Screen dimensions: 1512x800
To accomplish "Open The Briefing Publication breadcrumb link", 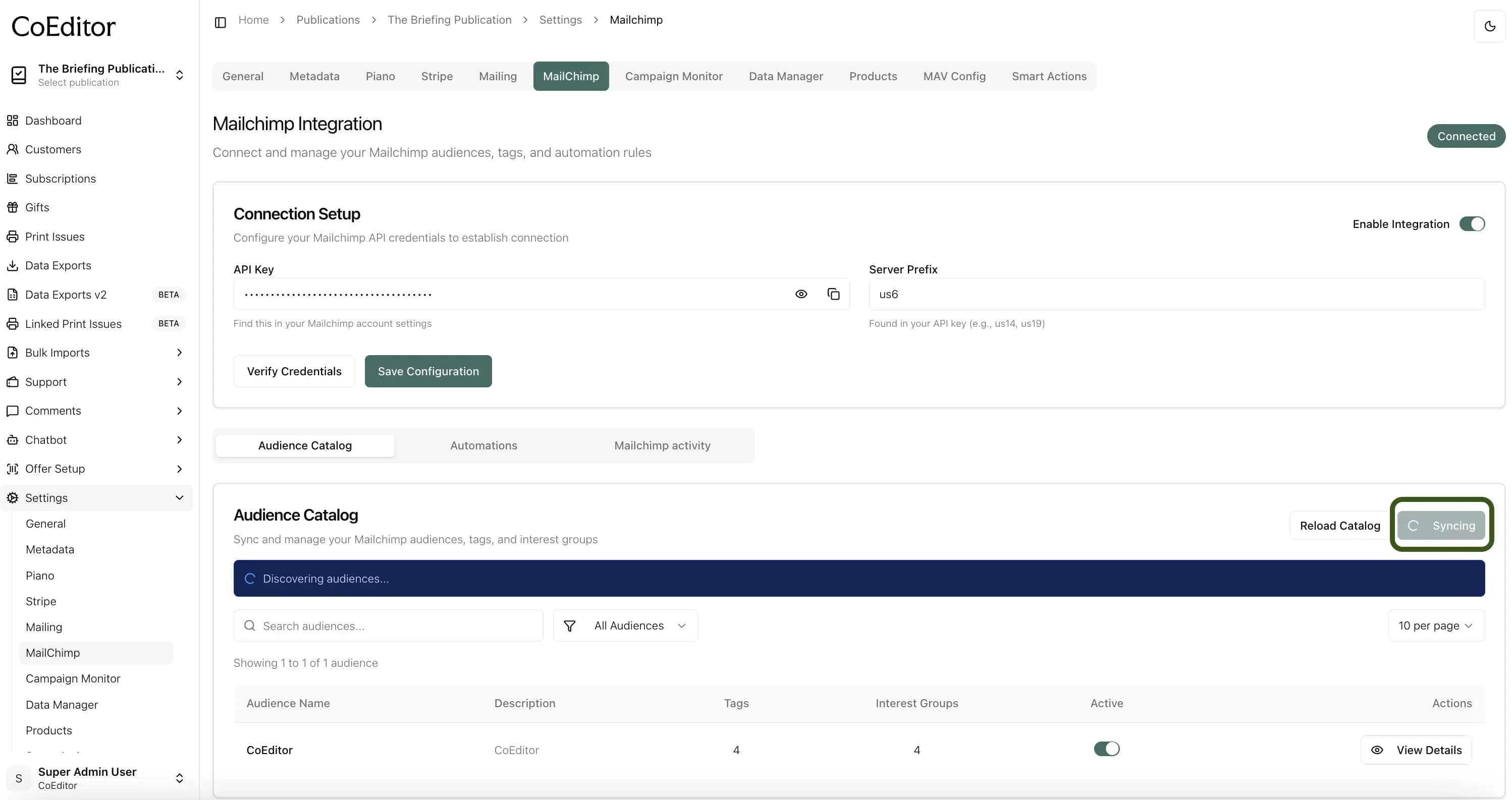I will 450,20.
